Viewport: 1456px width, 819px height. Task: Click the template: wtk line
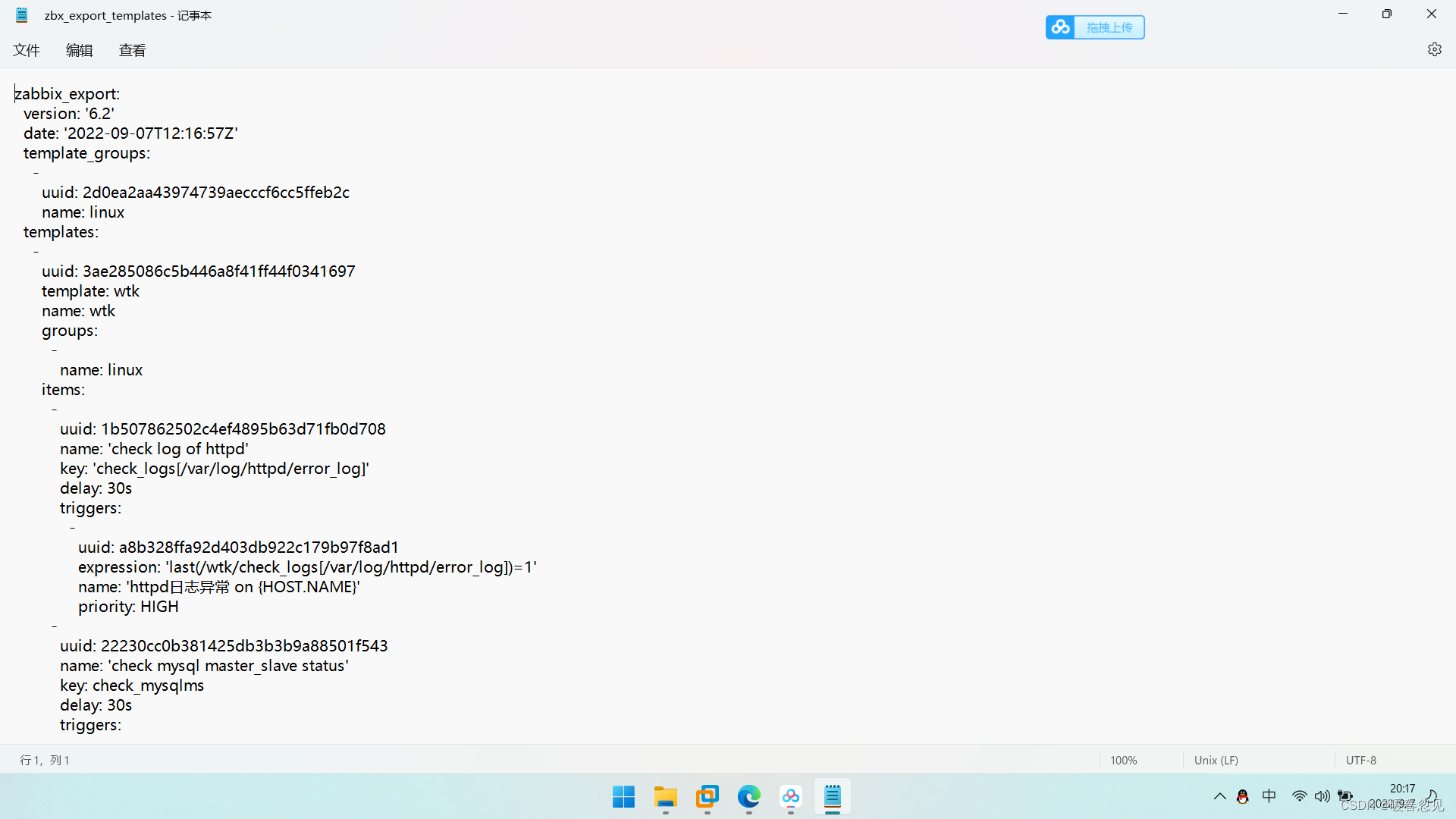point(90,291)
